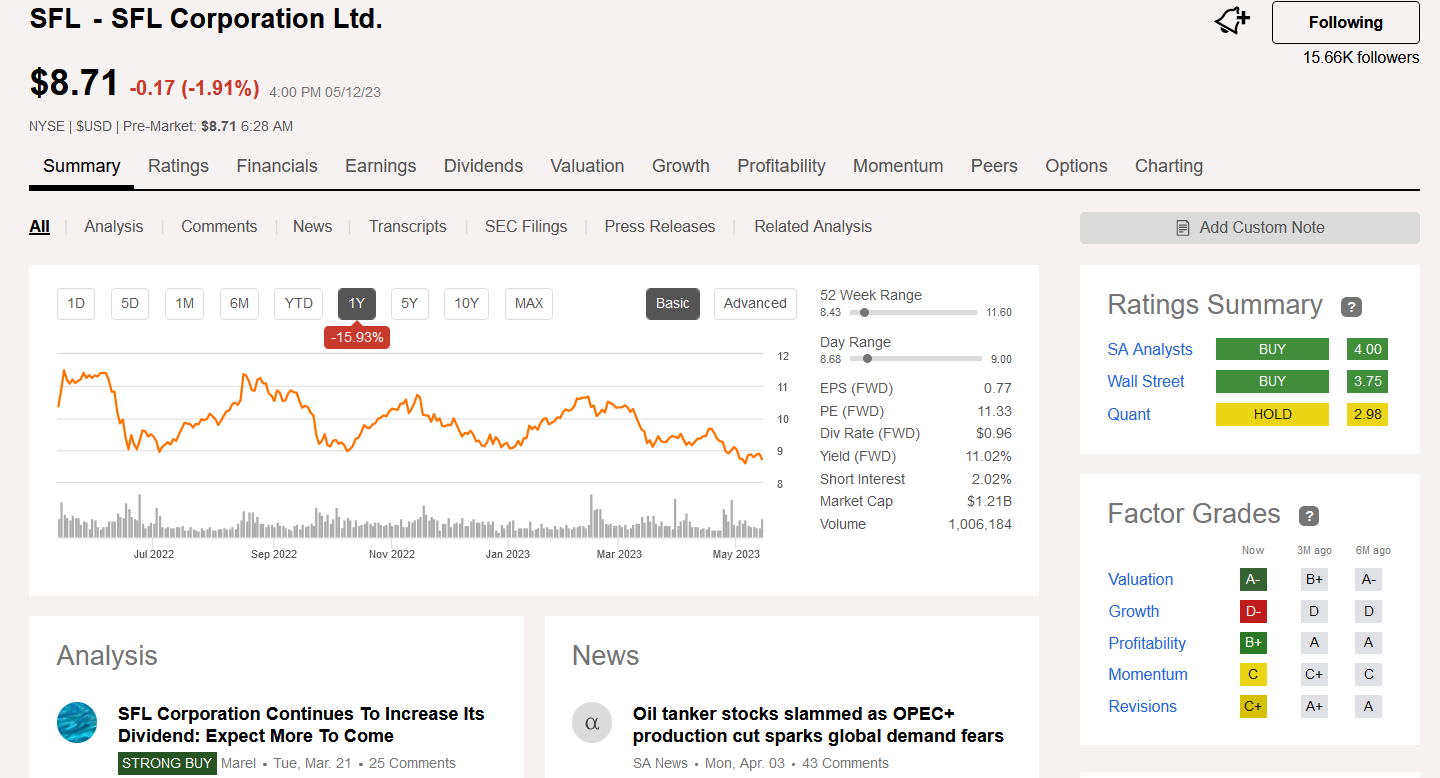Open the Profitability factor grade link

tap(1147, 644)
